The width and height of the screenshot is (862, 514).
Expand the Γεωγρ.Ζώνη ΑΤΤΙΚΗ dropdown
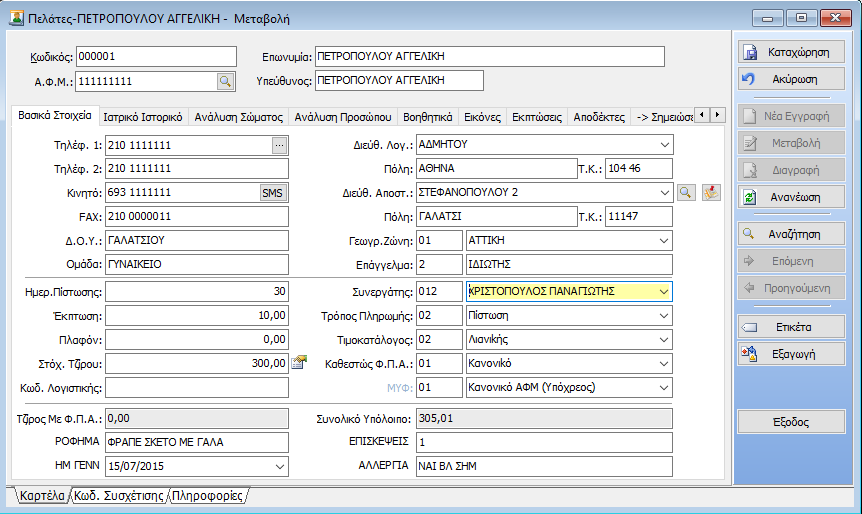[664, 241]
